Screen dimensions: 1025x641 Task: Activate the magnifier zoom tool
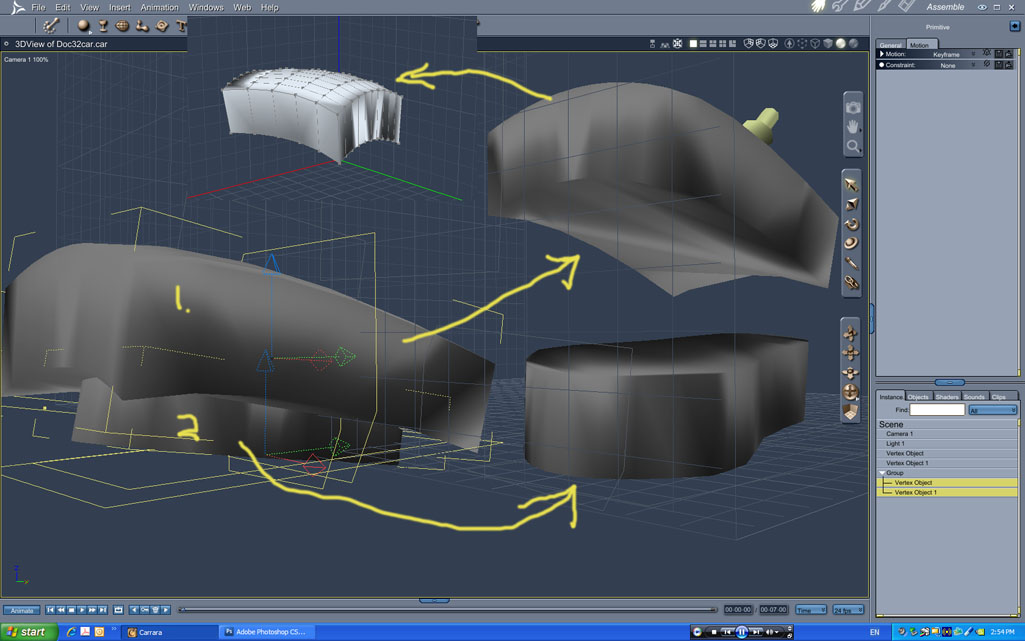click(x=852, y=147)
